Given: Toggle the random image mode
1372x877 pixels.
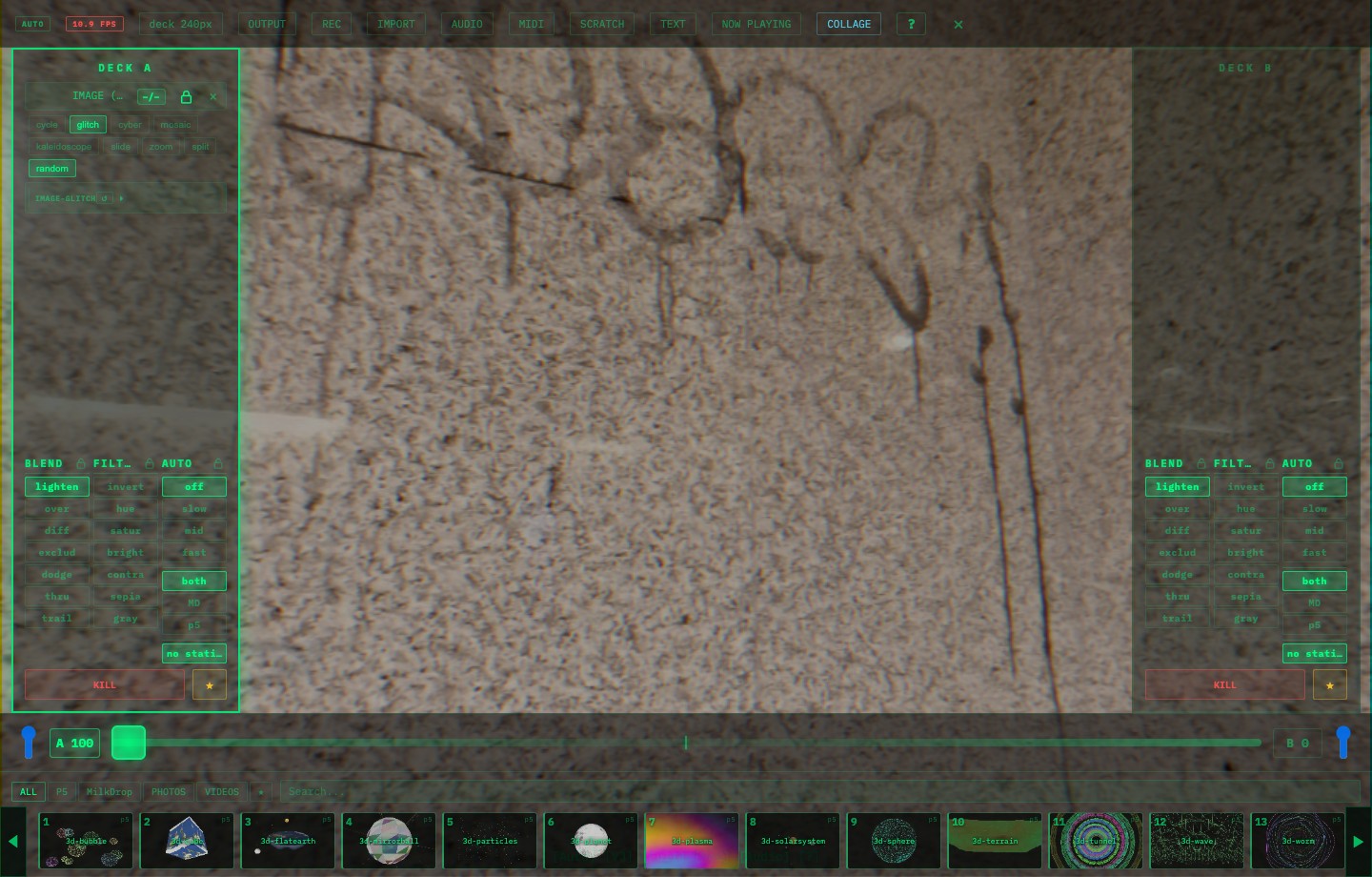Looking at the screenshot, I should tap(52, 169).
